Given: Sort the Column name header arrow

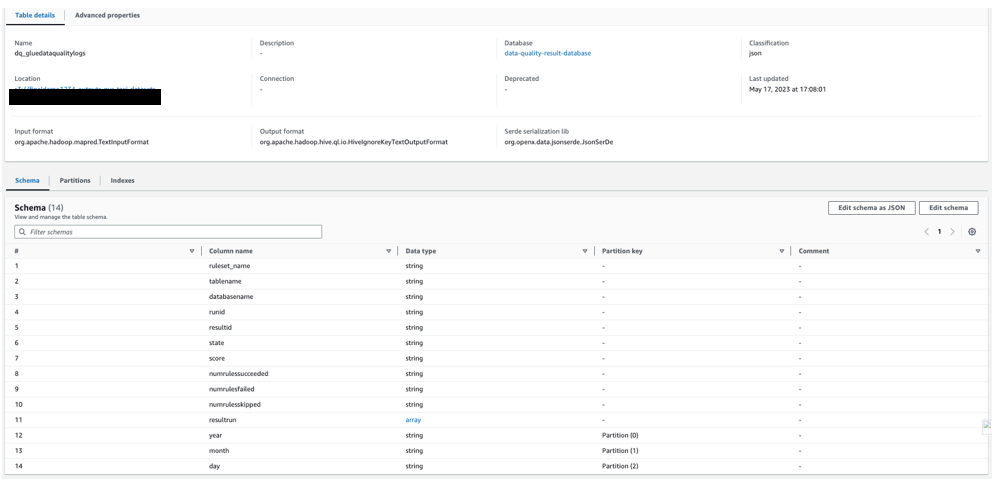Looking at the screenshot, I should click(388, 251).
